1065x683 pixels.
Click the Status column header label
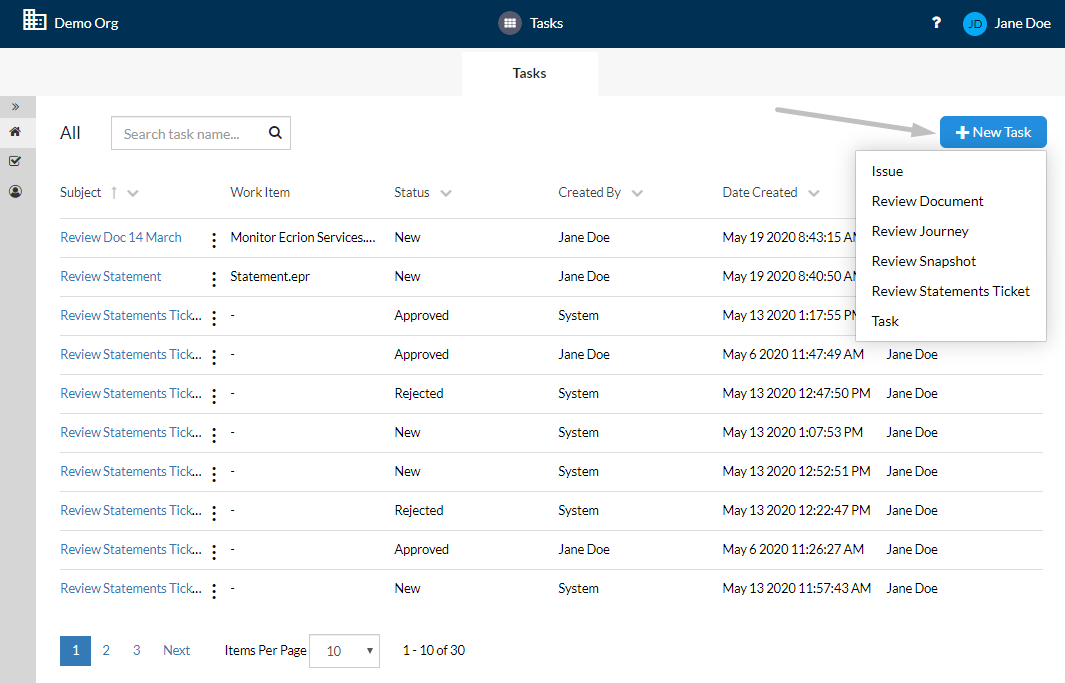click(412, 192)
